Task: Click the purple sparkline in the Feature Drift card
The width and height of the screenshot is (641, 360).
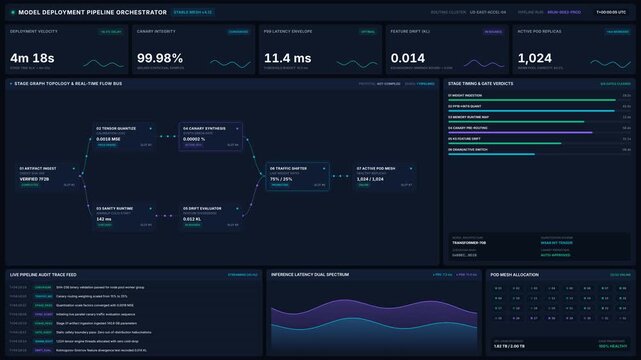Action: [x=484, y=64]
